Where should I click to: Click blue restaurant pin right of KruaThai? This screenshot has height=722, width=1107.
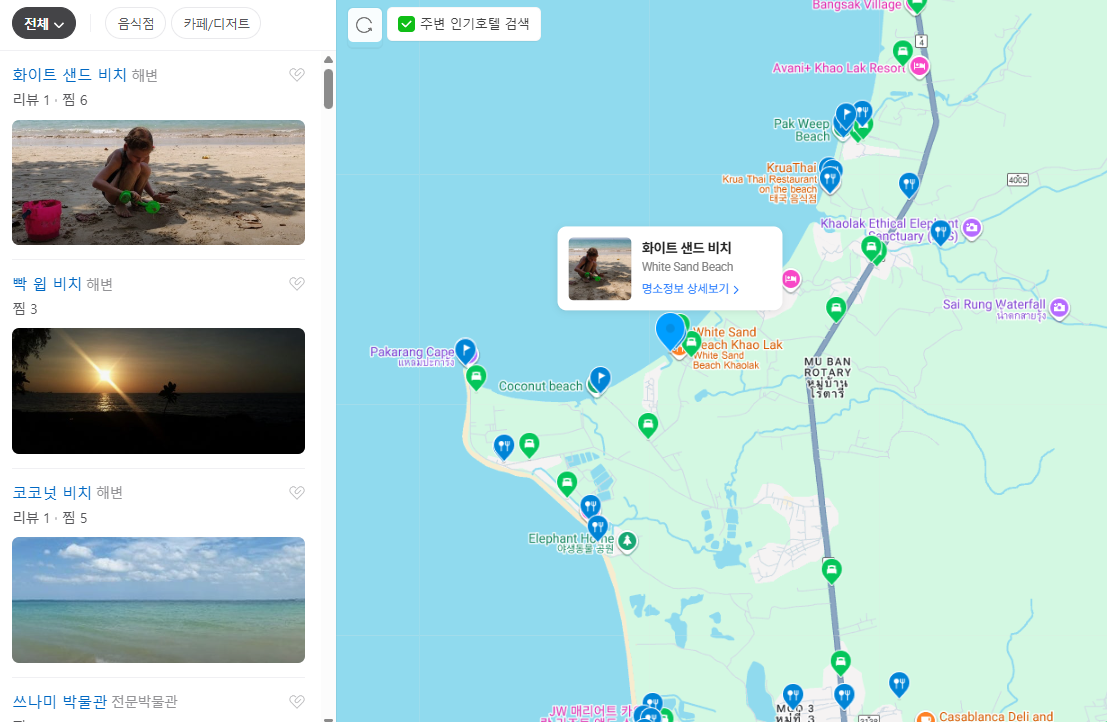click(909, 185)
